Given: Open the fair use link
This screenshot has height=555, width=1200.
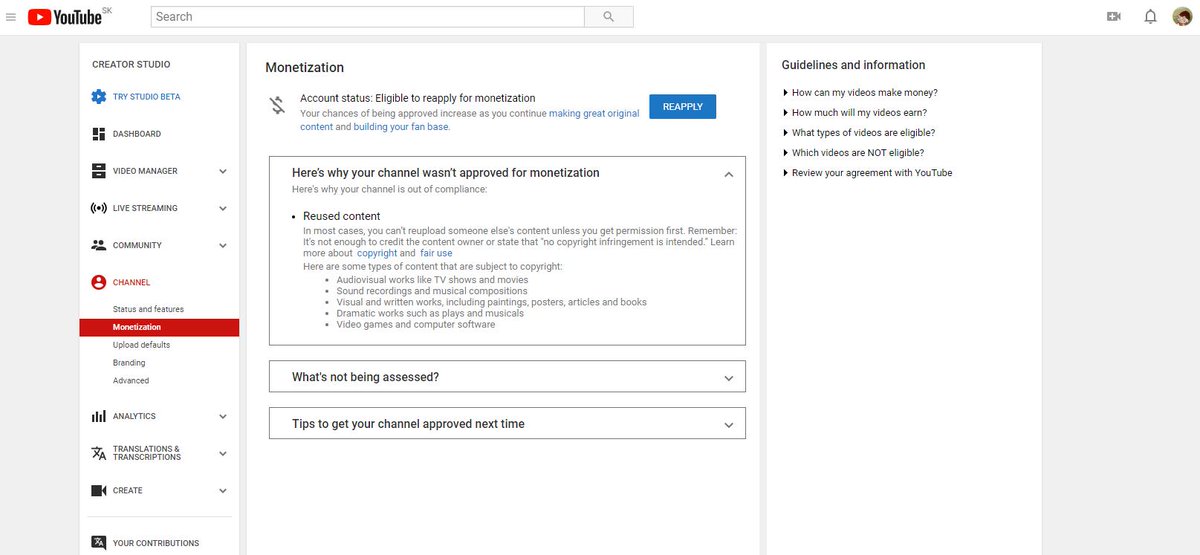Looking at the screenshot, I should [x=436, y=253].
